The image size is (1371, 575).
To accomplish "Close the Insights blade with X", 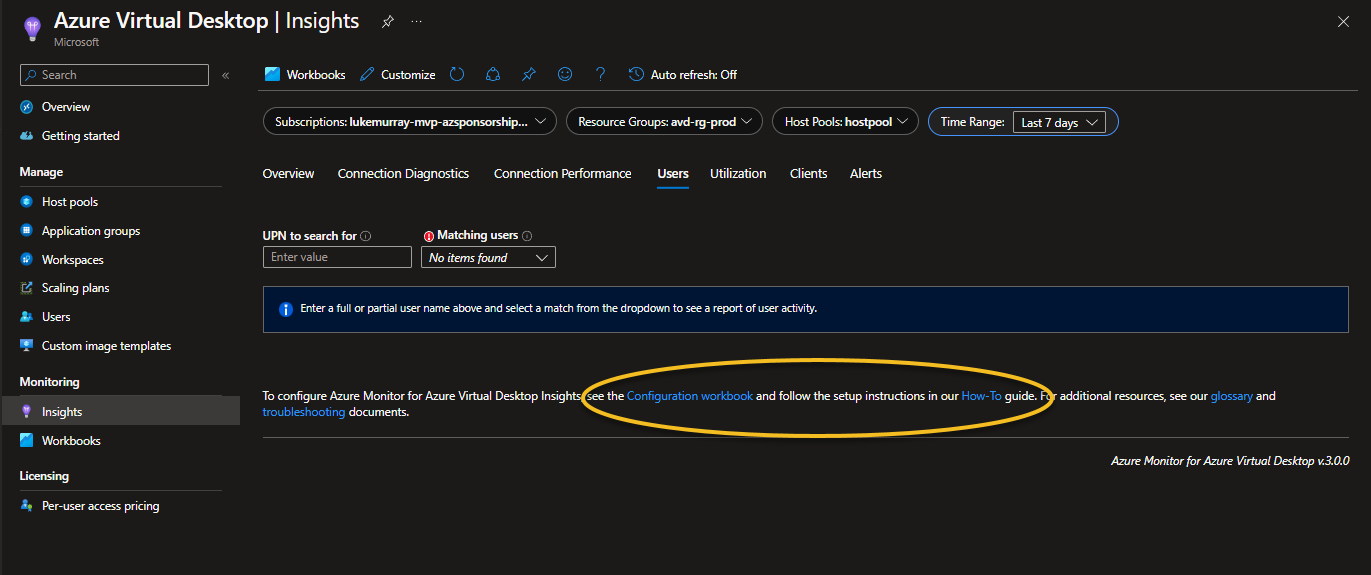I will point(1343,21).
